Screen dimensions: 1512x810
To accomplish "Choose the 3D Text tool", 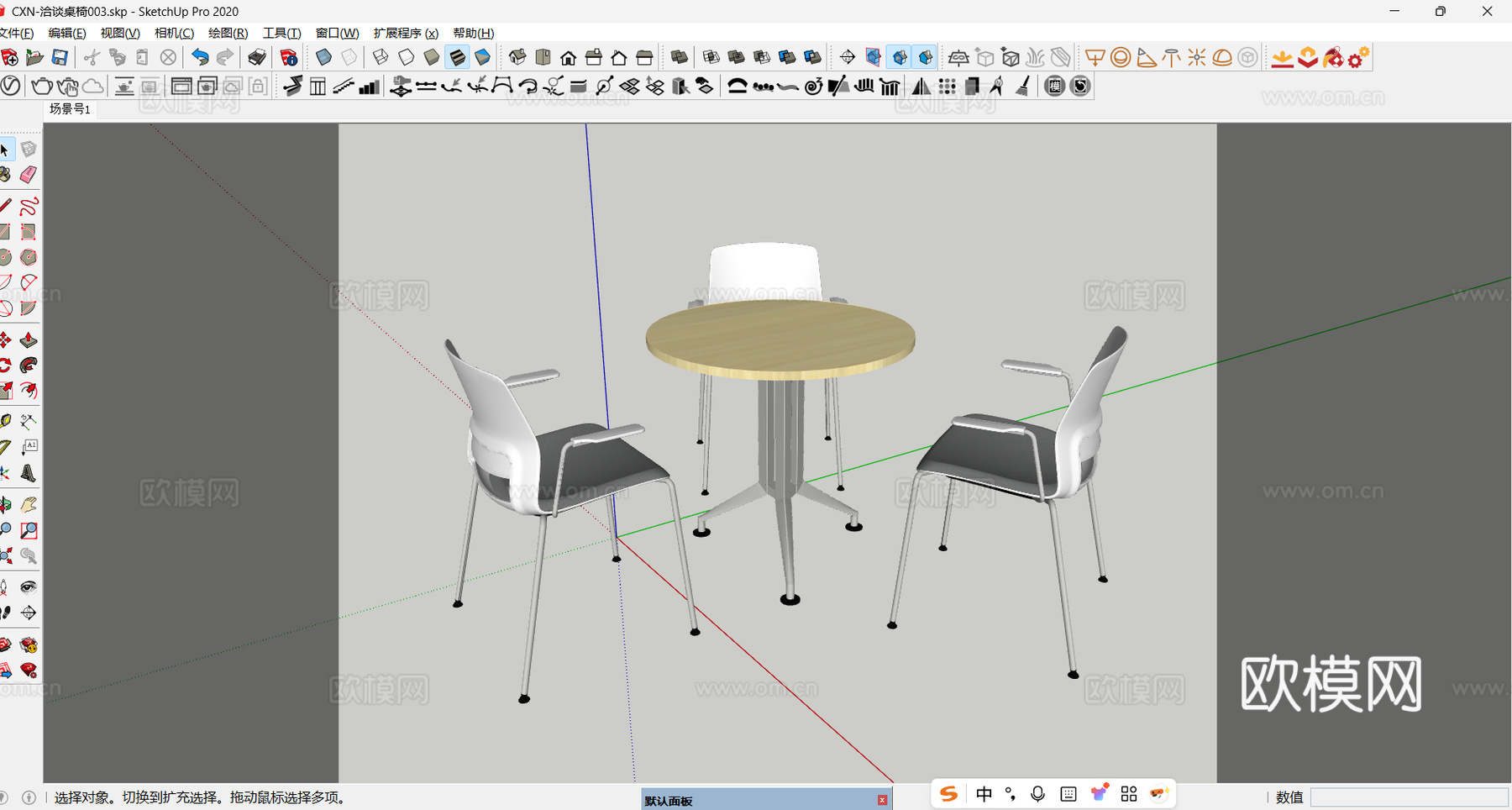I will coord(29,473).
